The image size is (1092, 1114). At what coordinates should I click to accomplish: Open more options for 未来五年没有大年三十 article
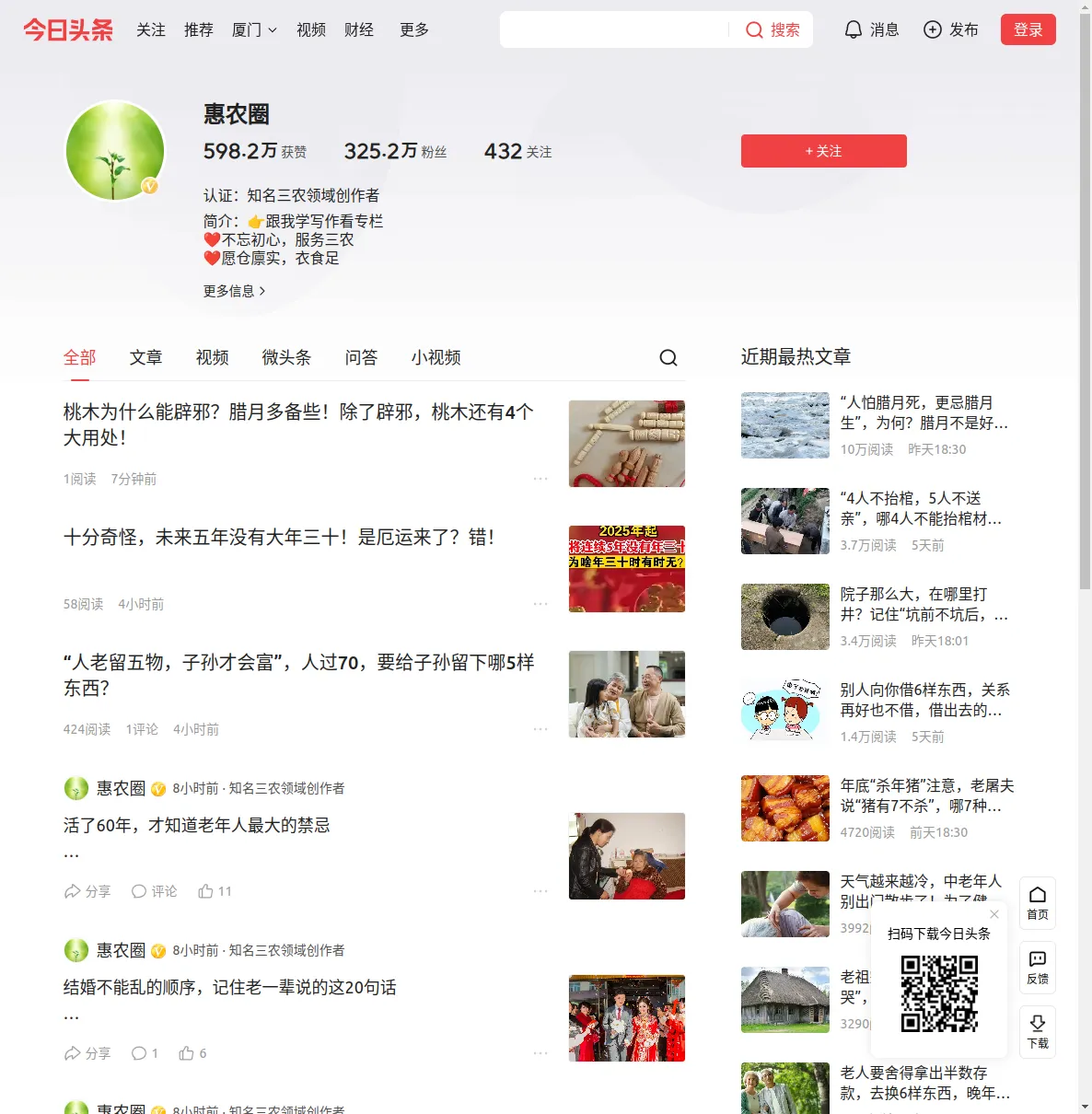point(540,604)
